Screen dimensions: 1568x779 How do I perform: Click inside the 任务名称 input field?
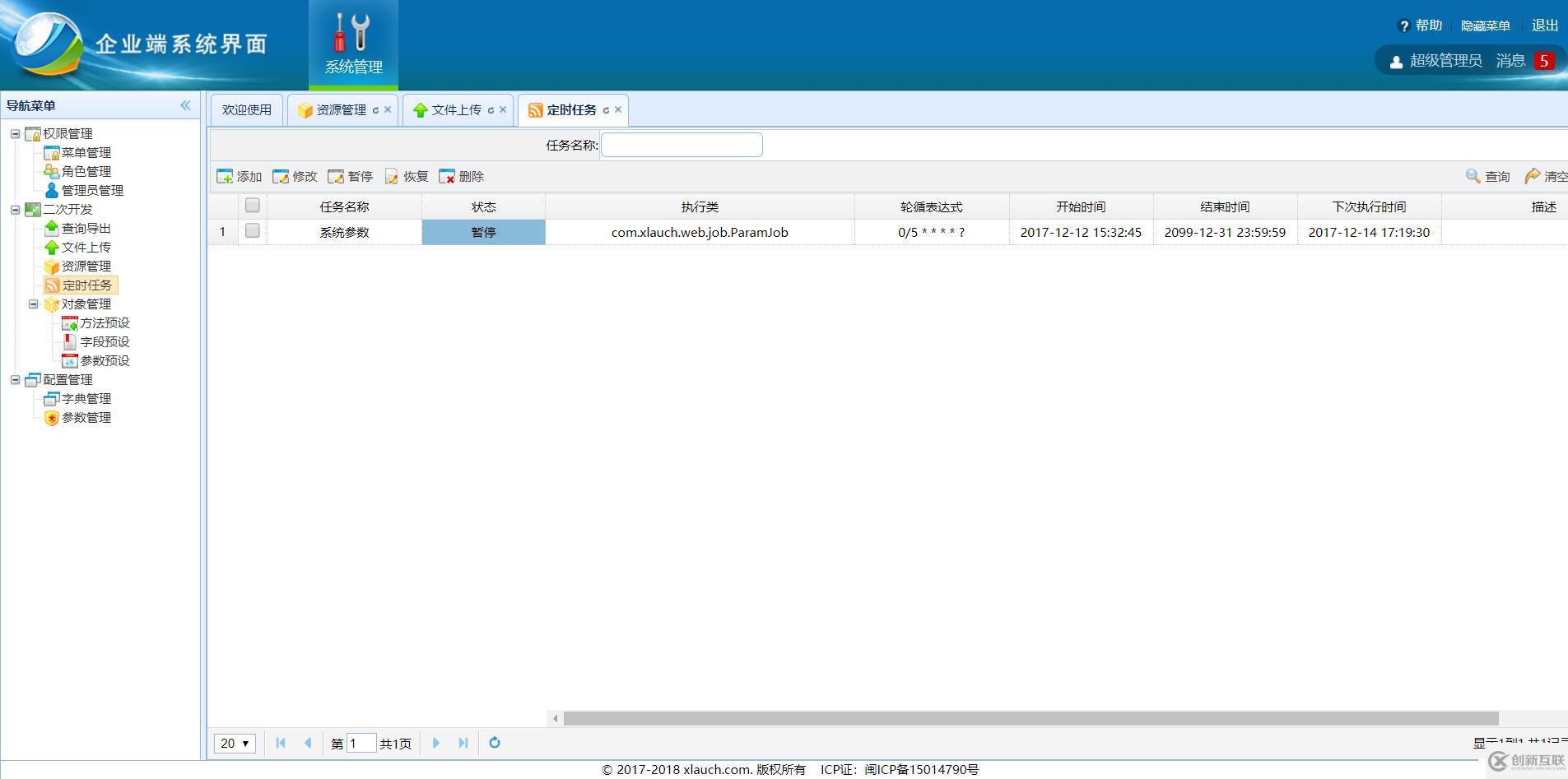pos(682,144)
